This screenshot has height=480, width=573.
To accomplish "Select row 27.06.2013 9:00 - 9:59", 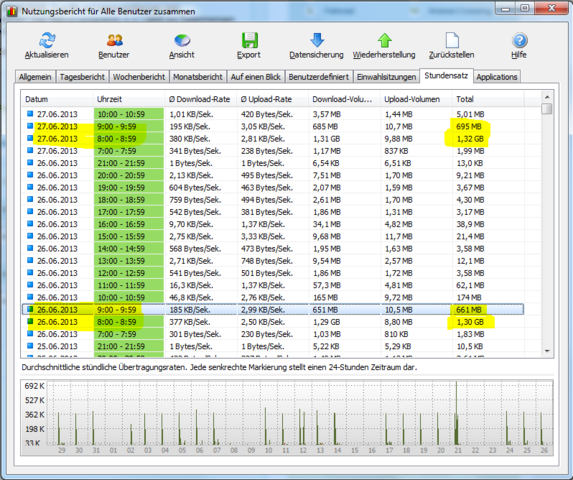I will pos(273,126).
